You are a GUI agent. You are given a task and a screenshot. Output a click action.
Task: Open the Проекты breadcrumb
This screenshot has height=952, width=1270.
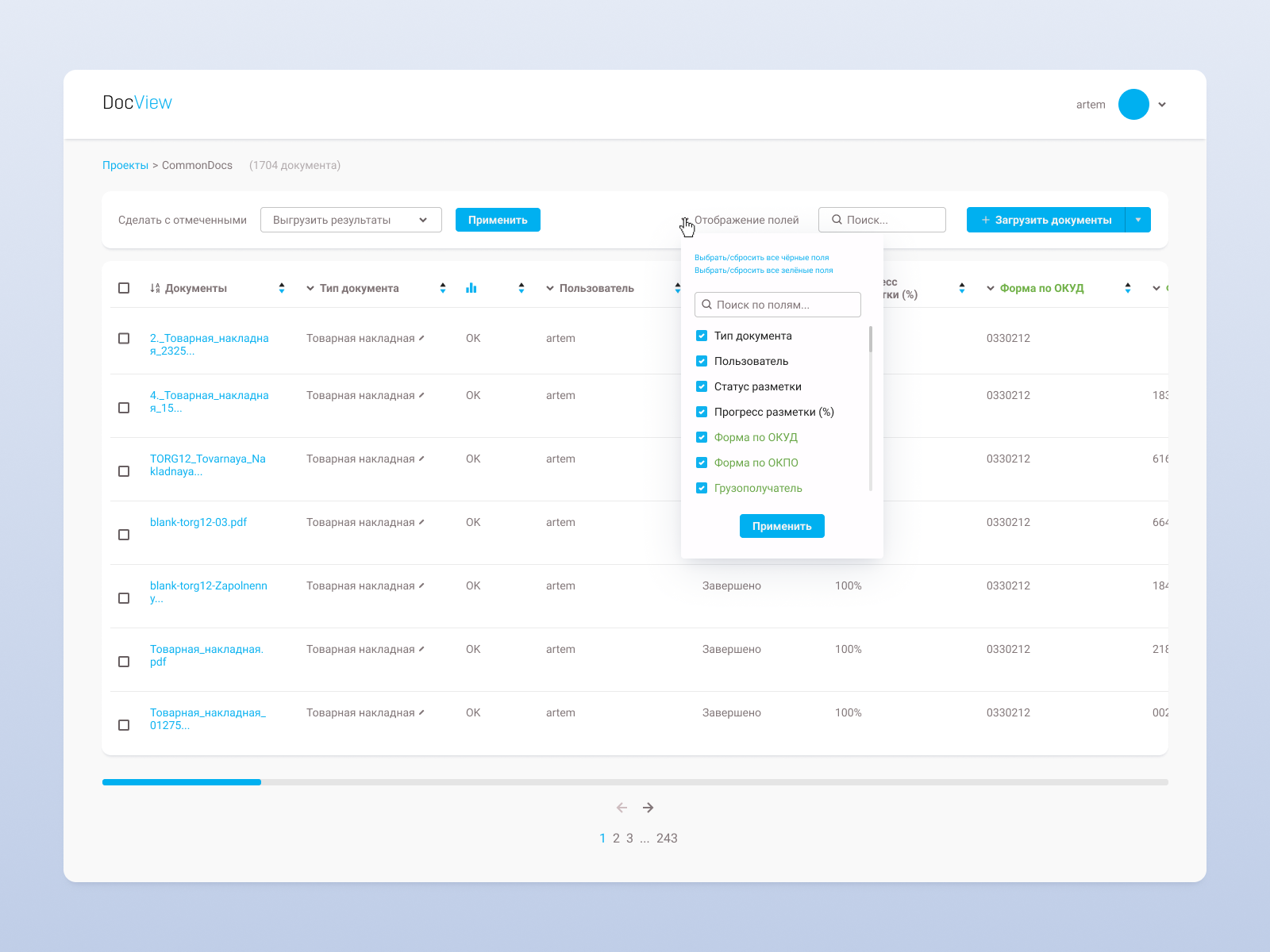click(x=125, y=165)
